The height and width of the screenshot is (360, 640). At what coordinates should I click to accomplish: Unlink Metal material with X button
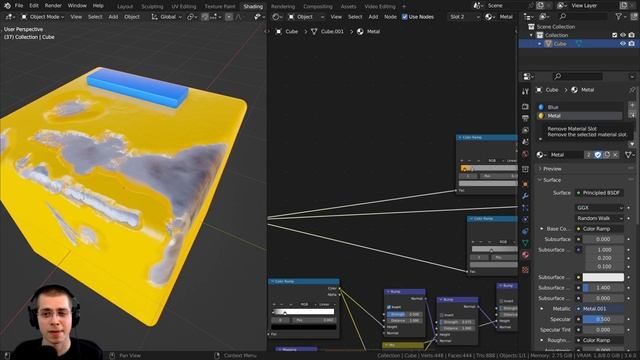point(616,155)
